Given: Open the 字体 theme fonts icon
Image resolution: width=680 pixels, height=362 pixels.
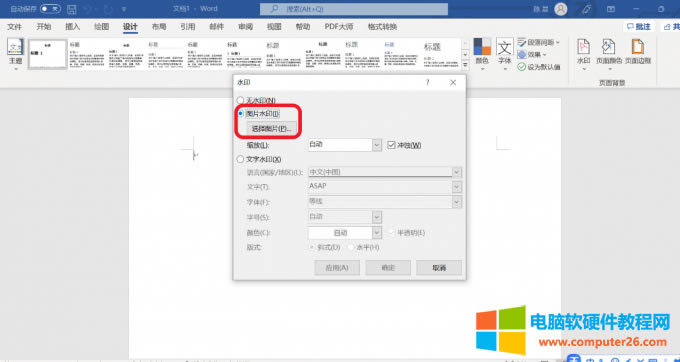Looking at the screenshot, I should 505,47.
